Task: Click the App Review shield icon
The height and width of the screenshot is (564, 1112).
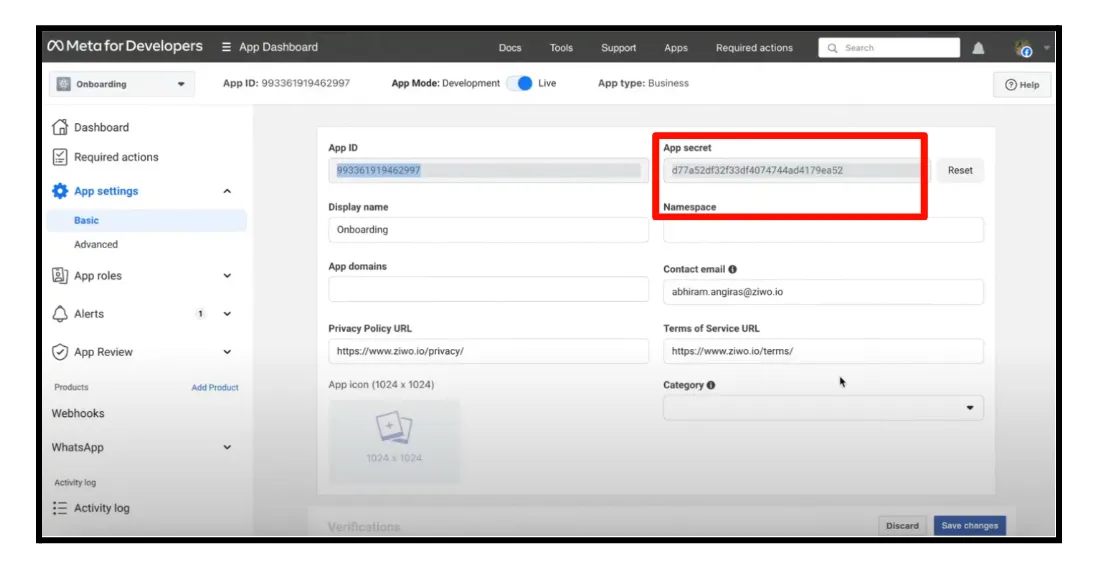Action: click(x=60, y=352)
